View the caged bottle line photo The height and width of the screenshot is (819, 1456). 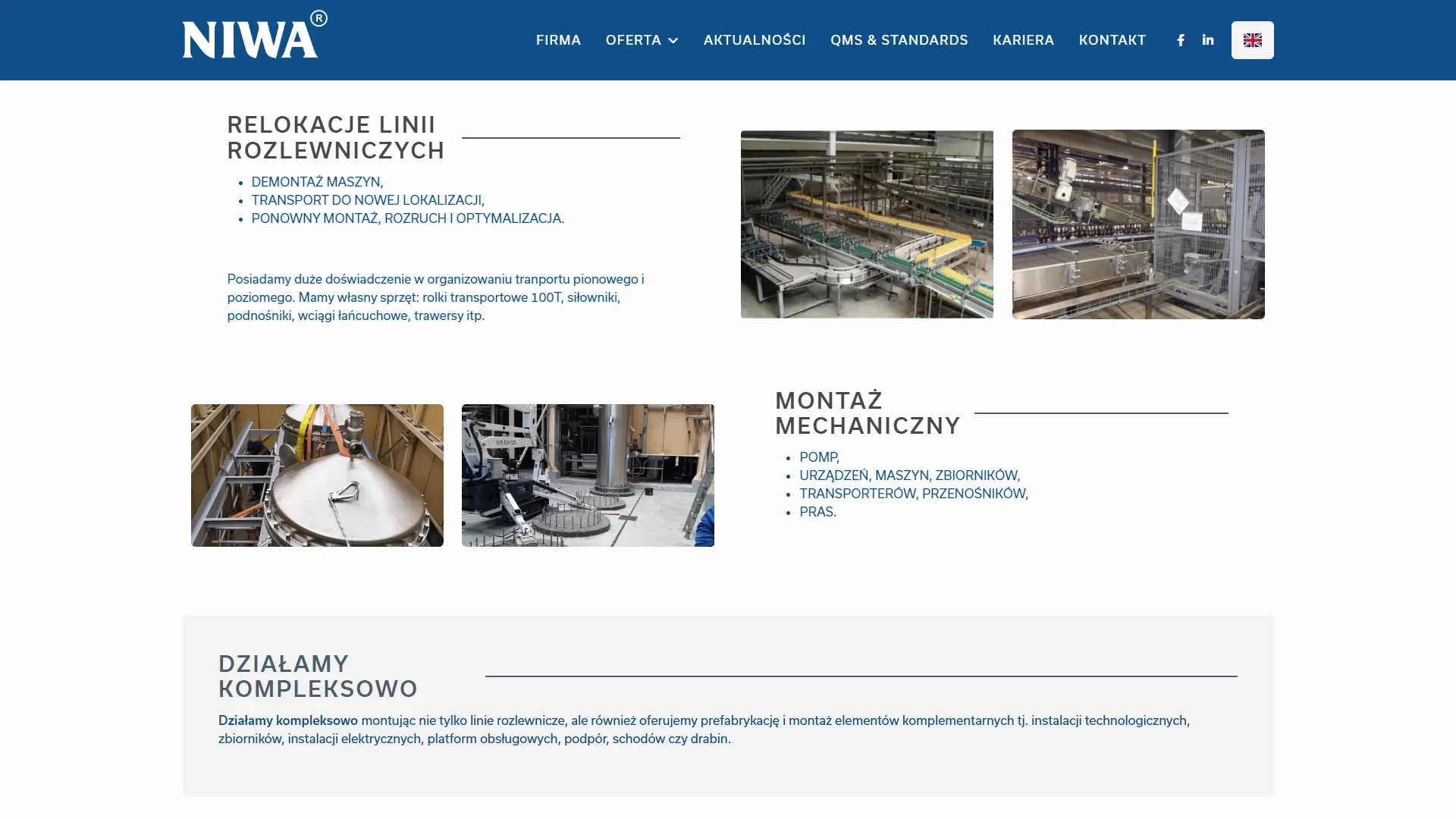[x=1138, y=224]
